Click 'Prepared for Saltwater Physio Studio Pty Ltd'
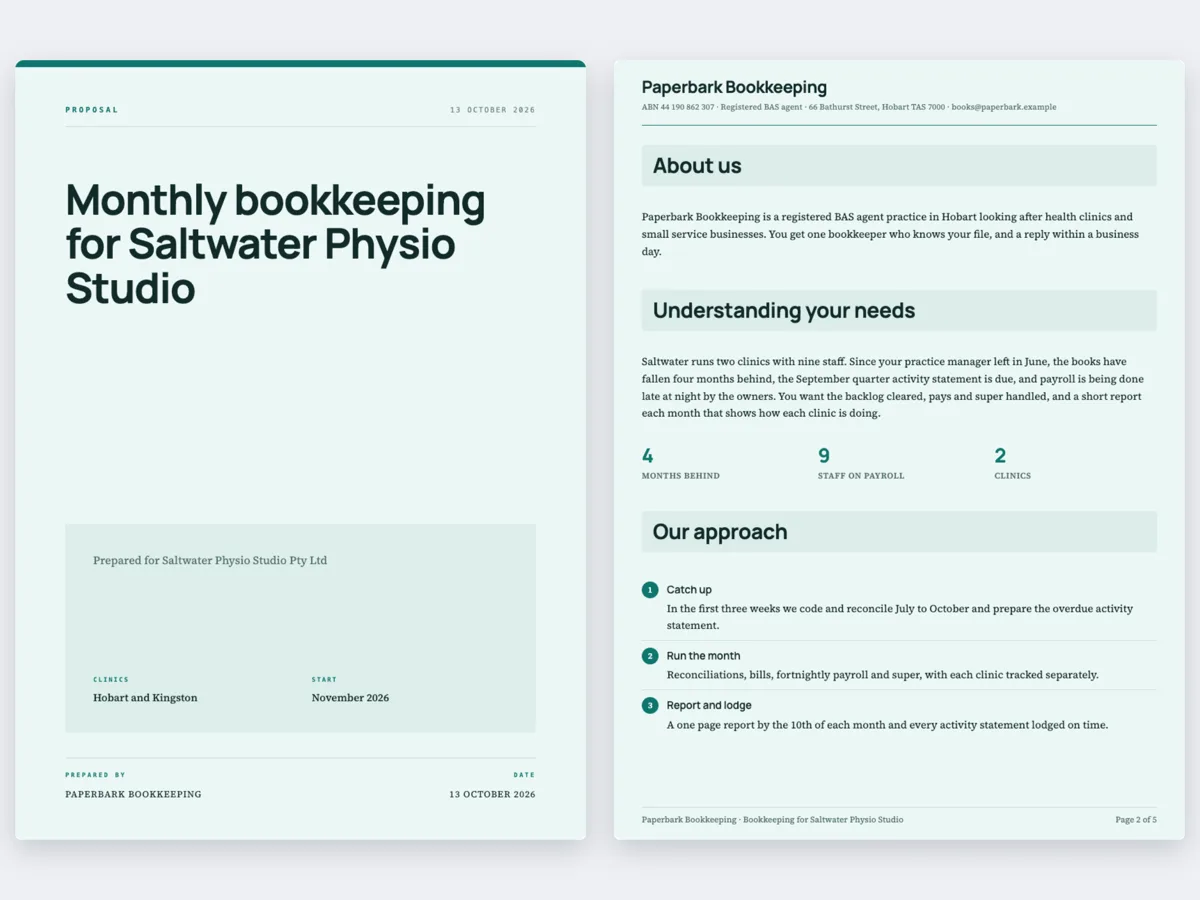 point(210,561)
